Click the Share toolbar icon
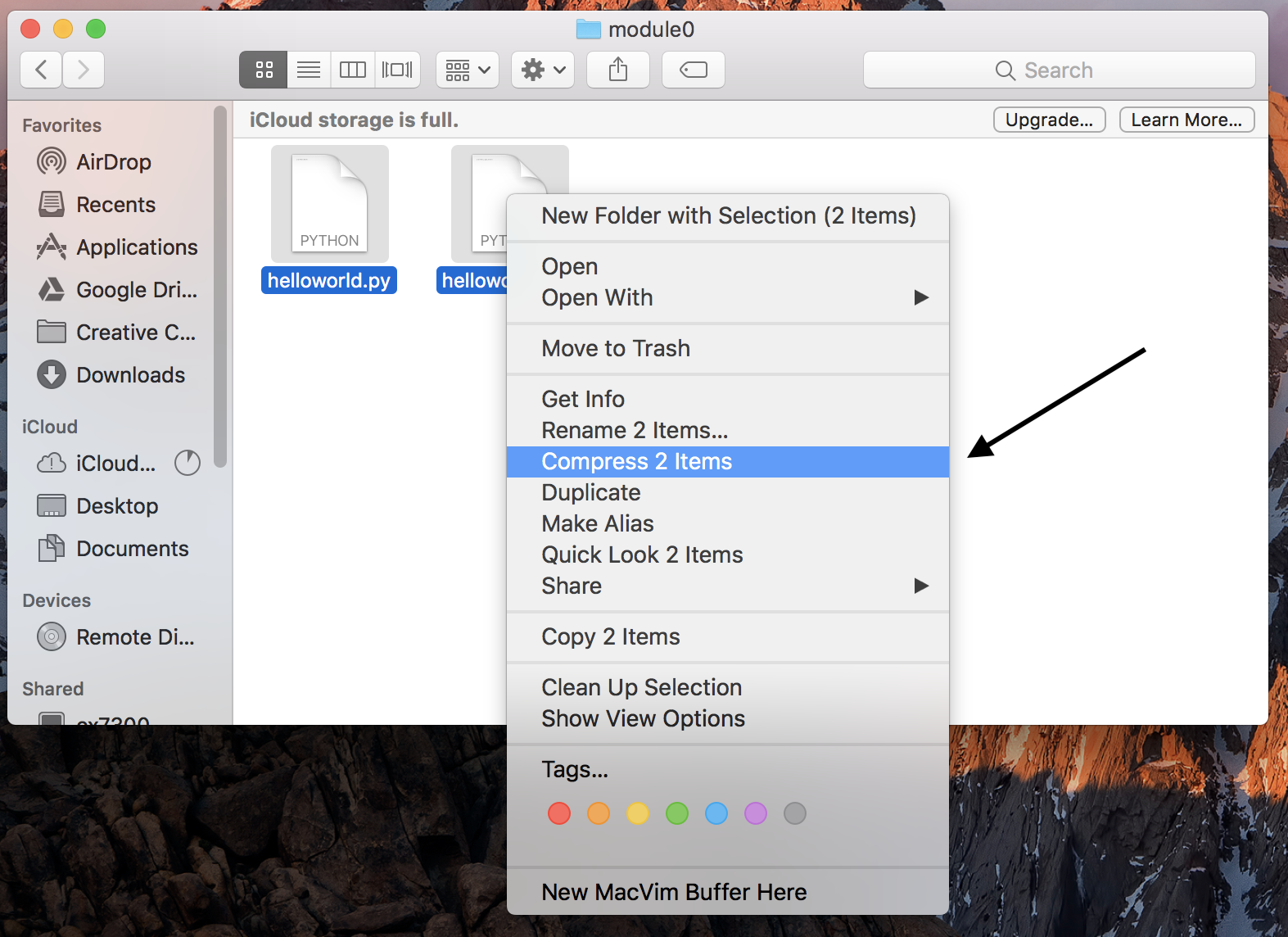 618,70
